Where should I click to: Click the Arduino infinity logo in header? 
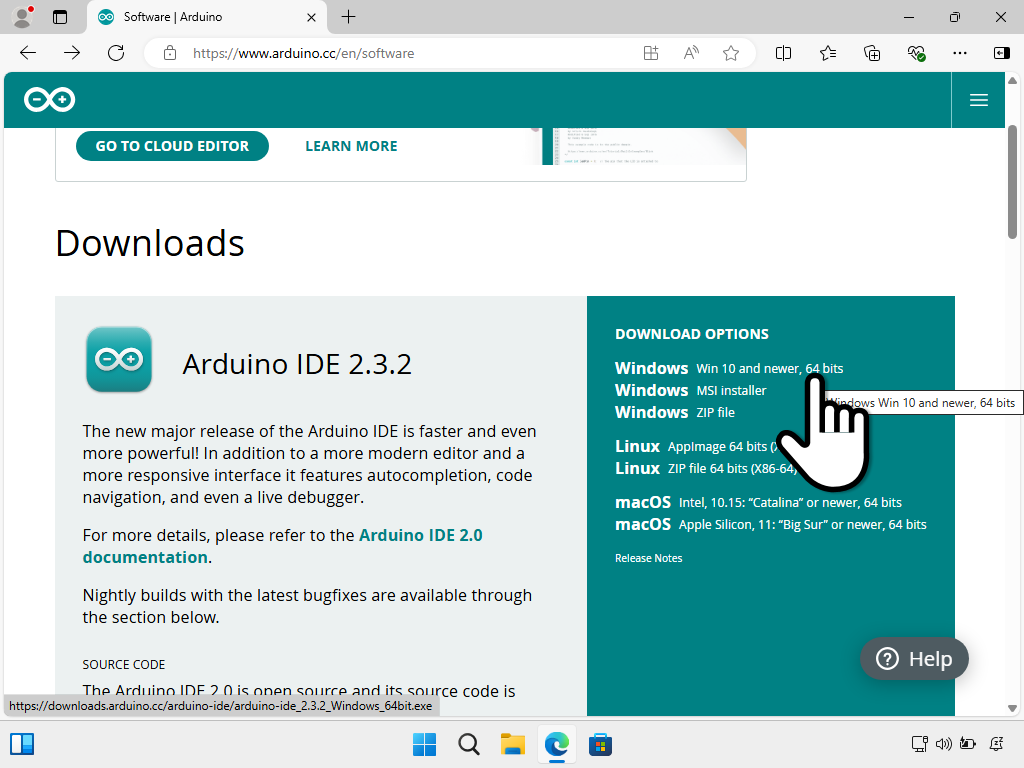pyautogui.click(x=50, y=99)
